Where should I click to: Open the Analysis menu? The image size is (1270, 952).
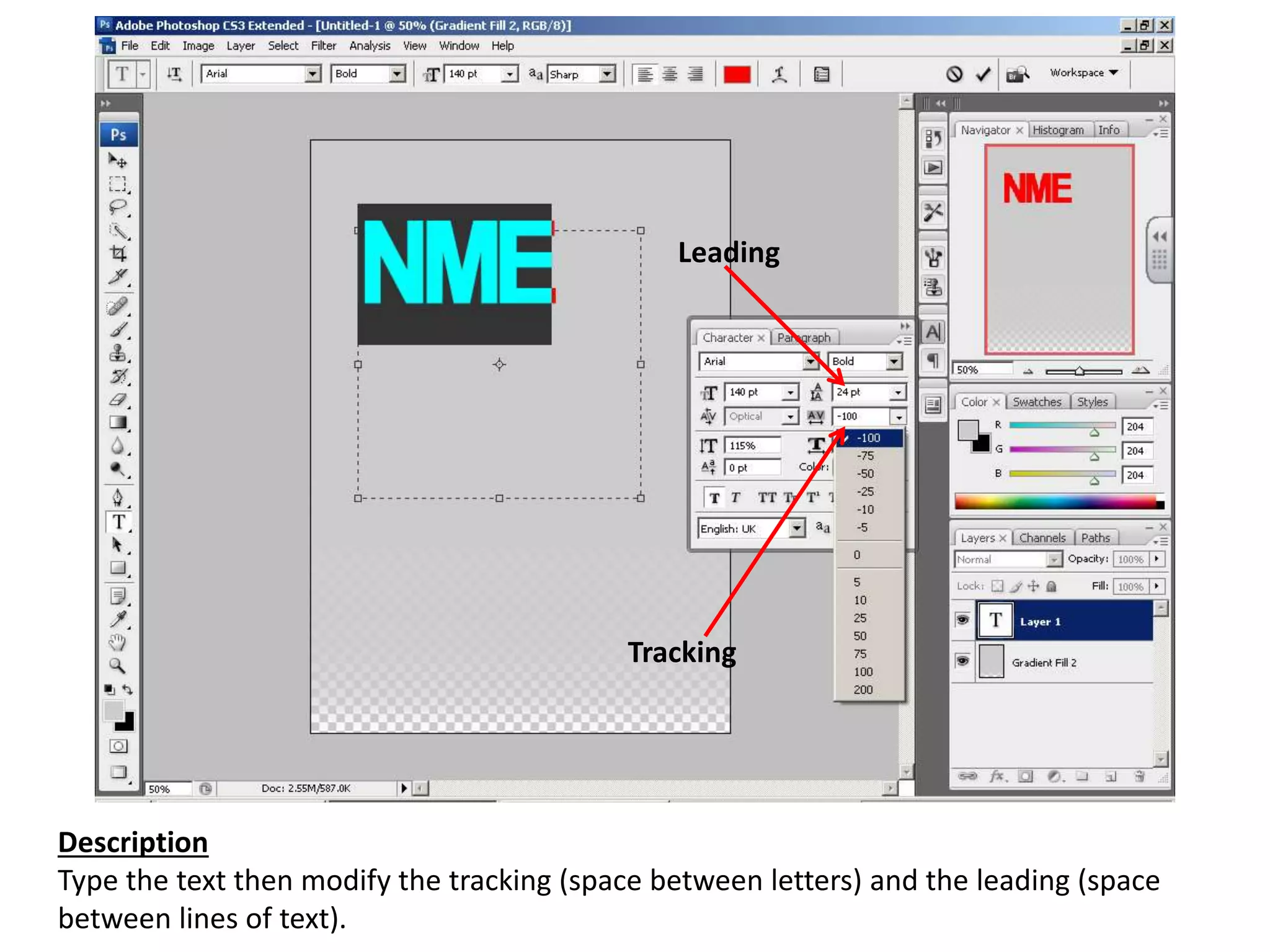coord(370,46)
